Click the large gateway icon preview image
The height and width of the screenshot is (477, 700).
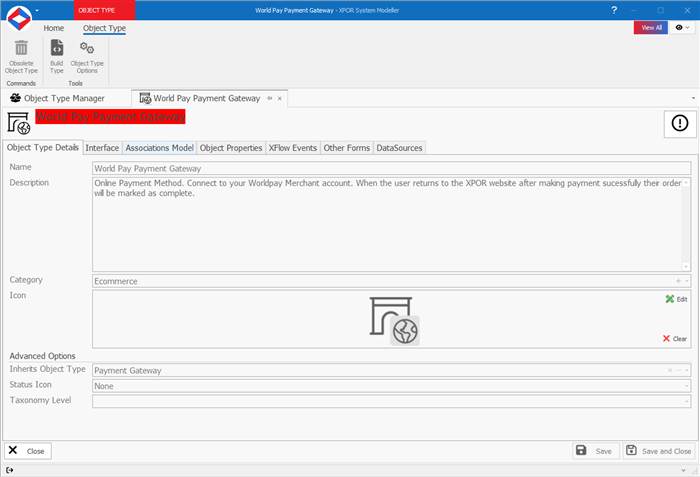pos(394,321)
